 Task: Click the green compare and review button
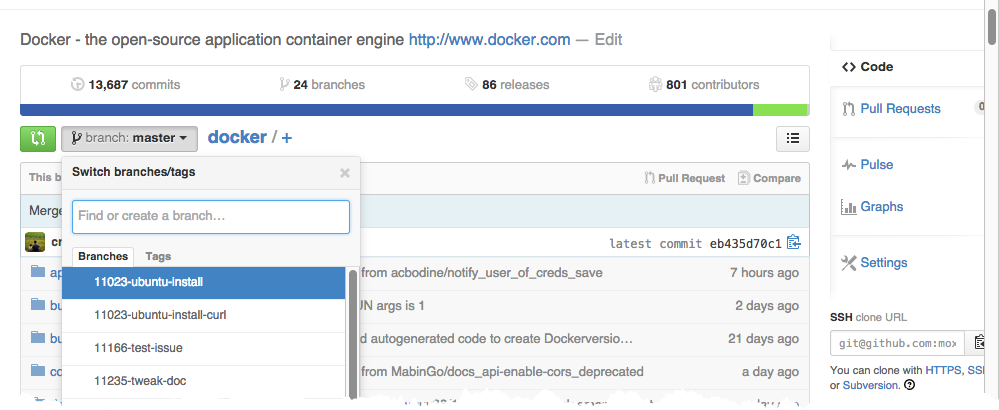pos(38,139)
